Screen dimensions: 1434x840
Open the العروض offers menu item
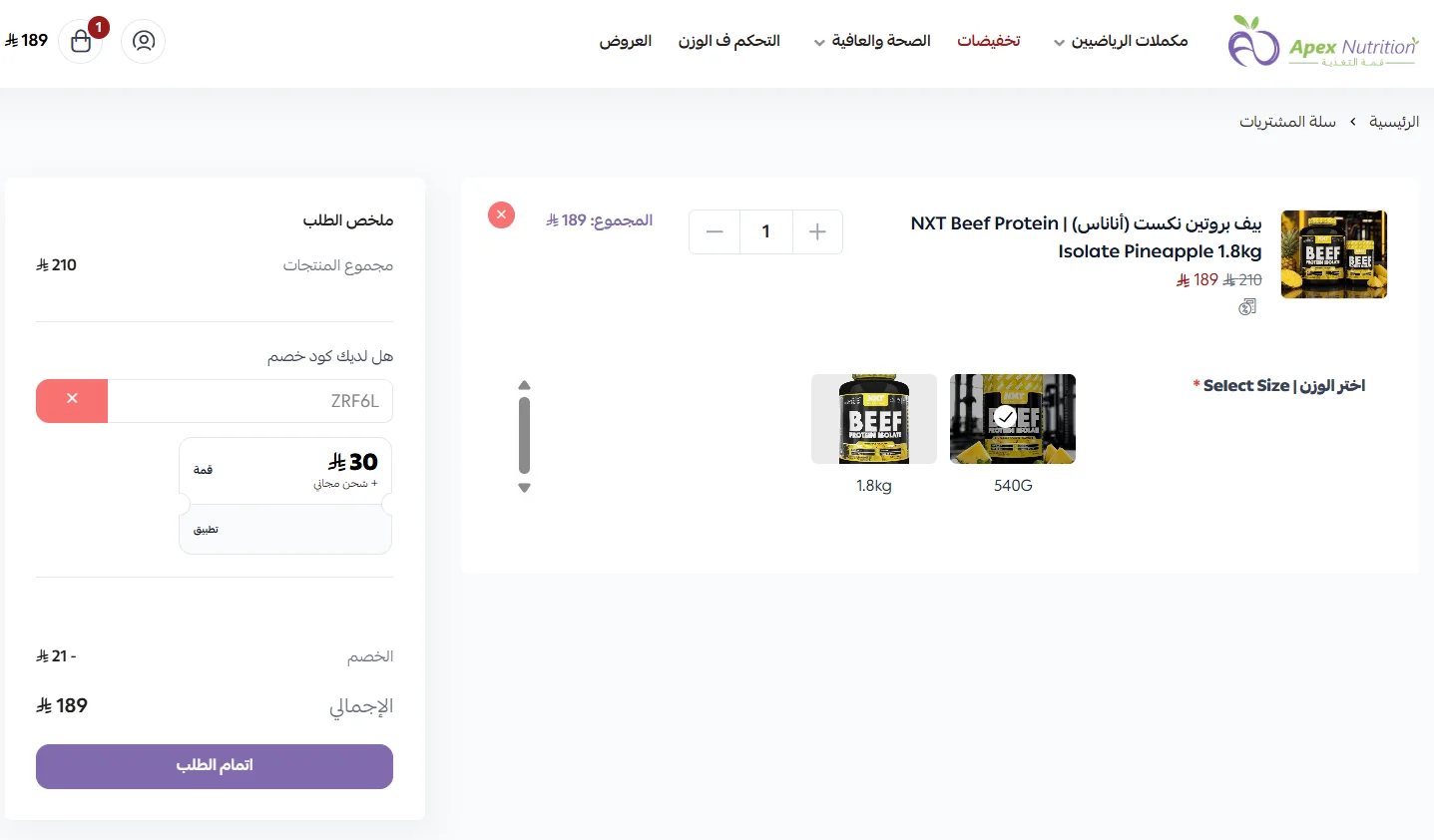click(626, 41)
